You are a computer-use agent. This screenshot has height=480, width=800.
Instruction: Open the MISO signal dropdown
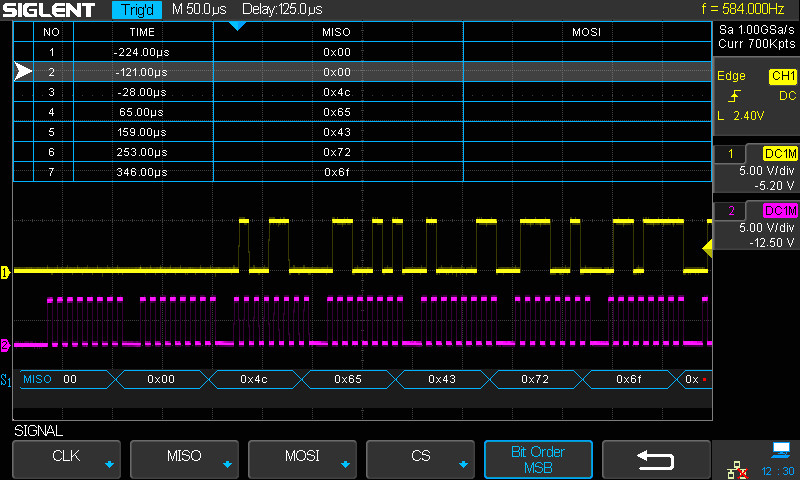tap(184, 459)
